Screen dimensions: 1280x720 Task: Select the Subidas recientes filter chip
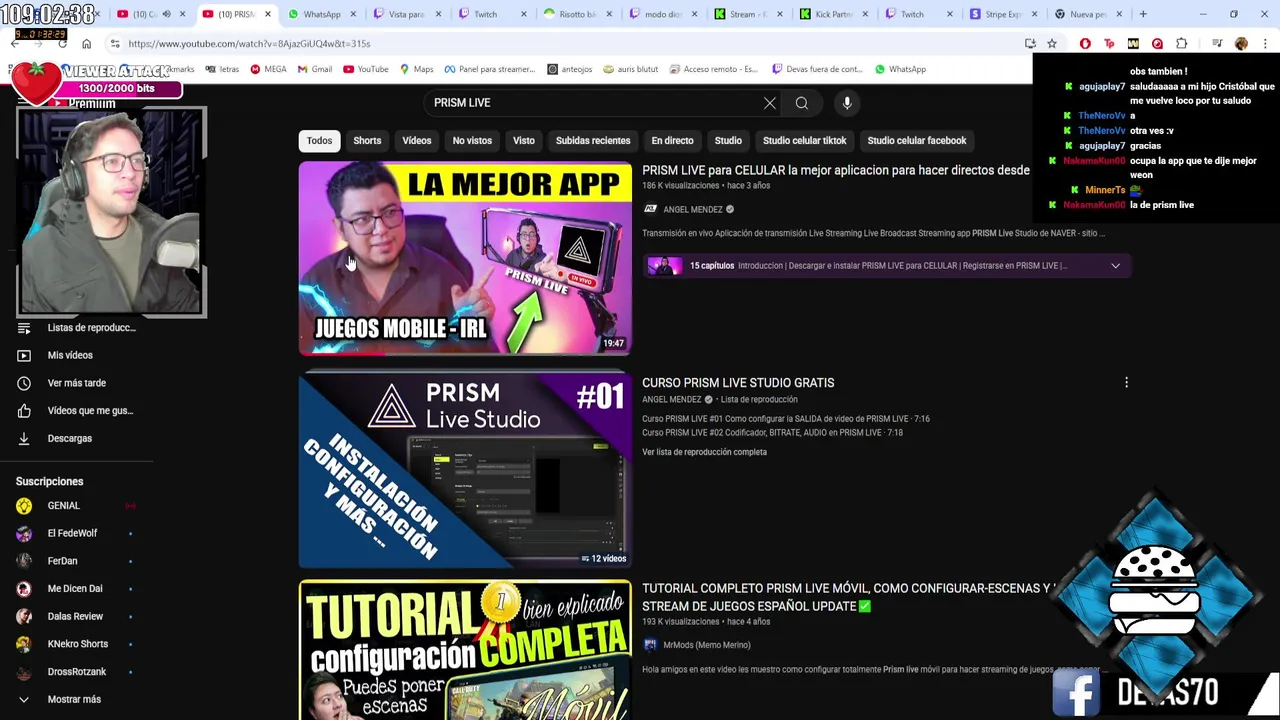(x=593, y=141)
